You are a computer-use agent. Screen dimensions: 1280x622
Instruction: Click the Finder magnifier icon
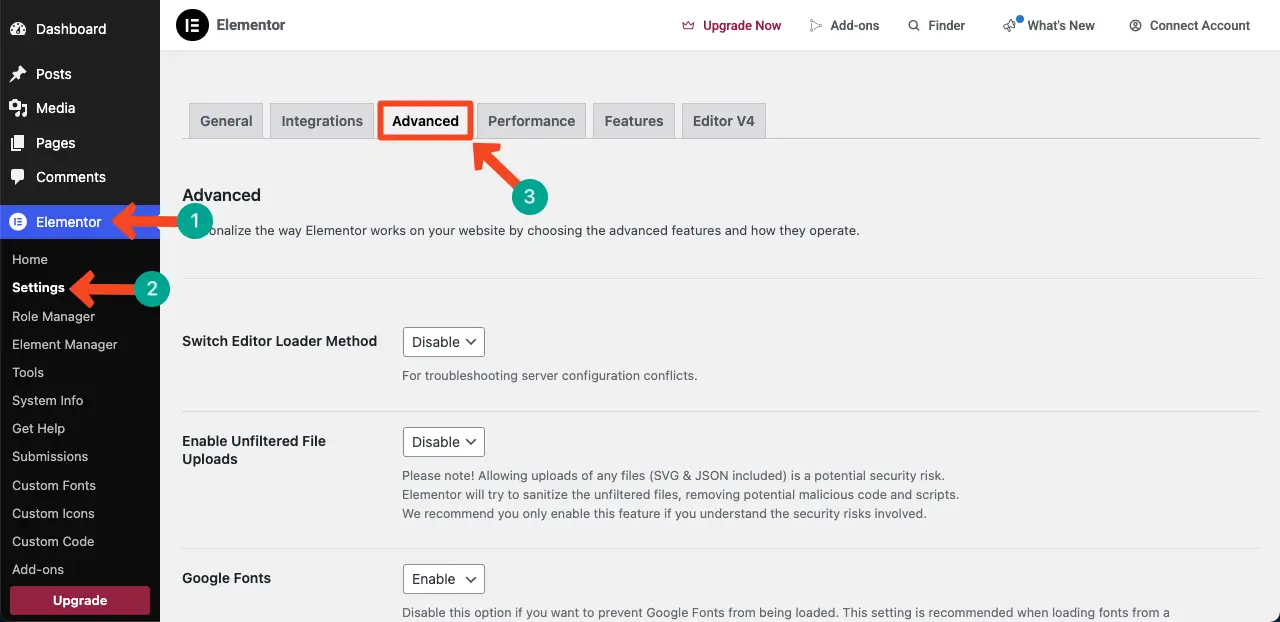pos(914,25)
